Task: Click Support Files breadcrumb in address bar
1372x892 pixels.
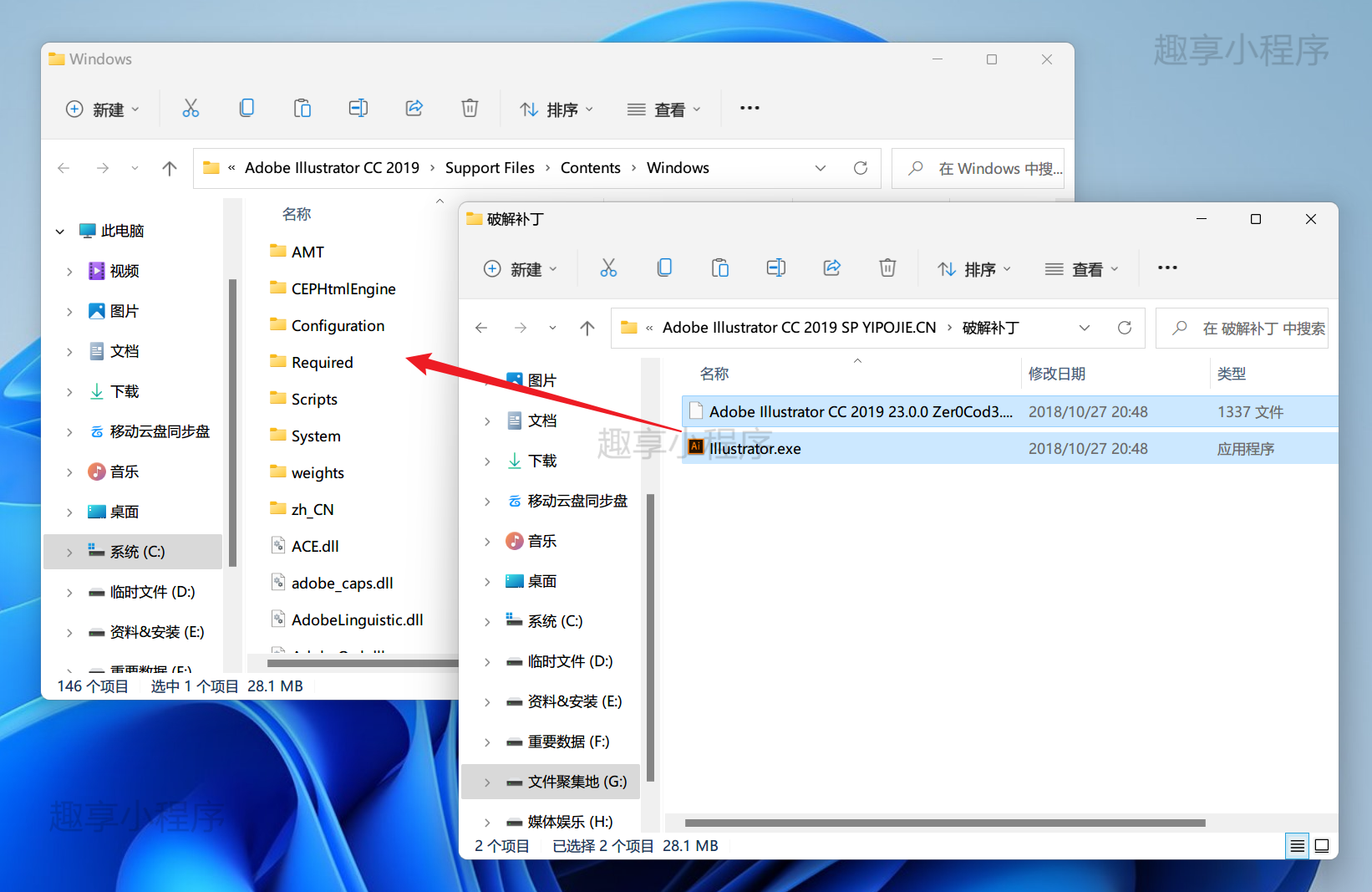Action: pyautogui.click(x=490, y=168)
